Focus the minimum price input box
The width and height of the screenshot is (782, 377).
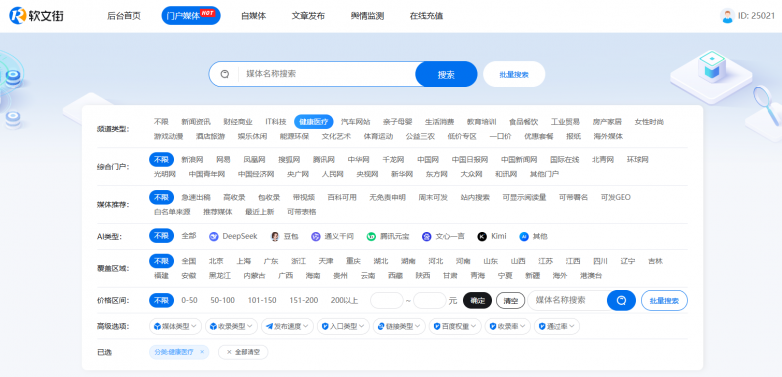point(387,301)
